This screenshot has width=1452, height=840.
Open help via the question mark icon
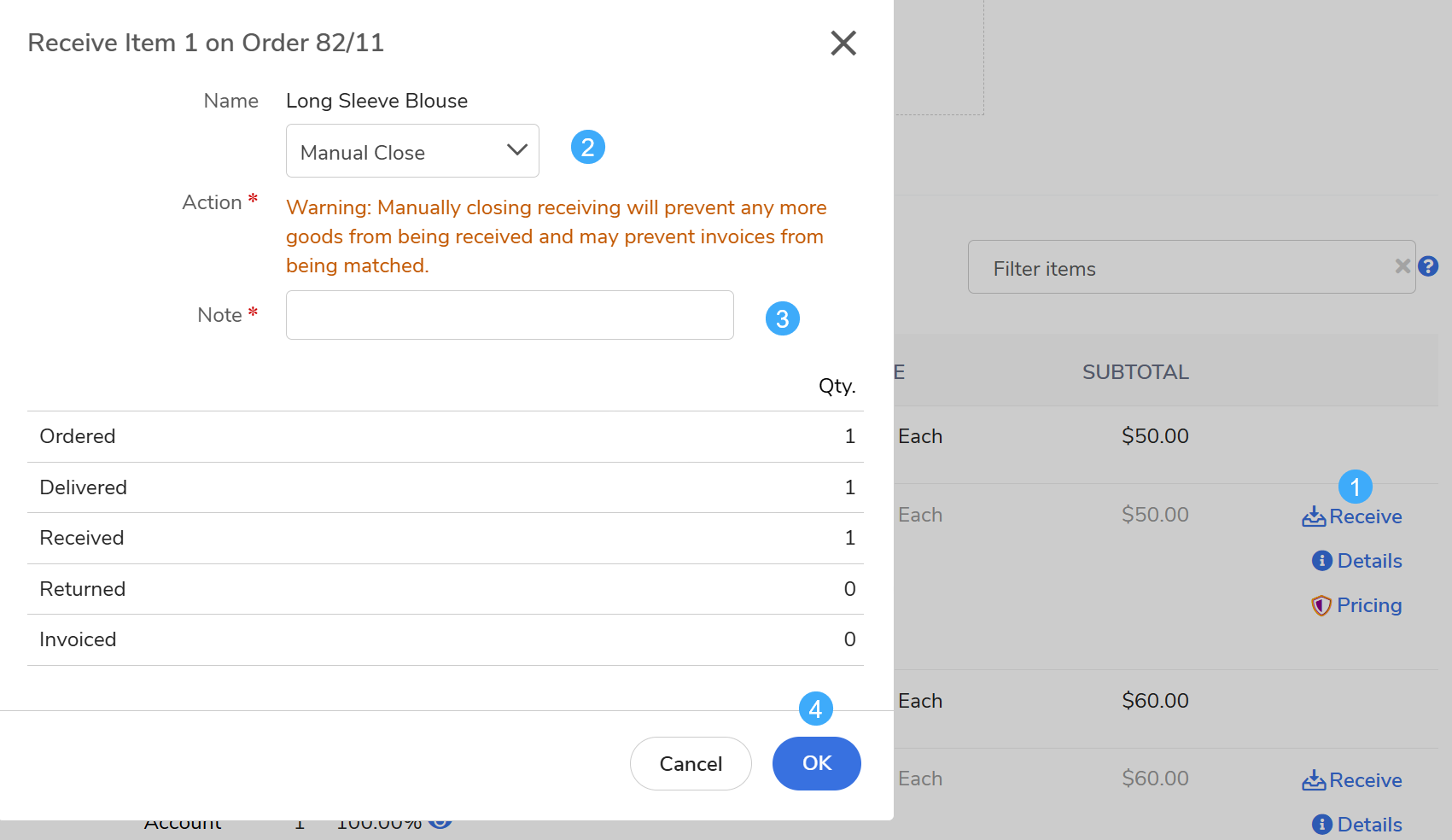pyautogui.click(x=1428, y=266)
